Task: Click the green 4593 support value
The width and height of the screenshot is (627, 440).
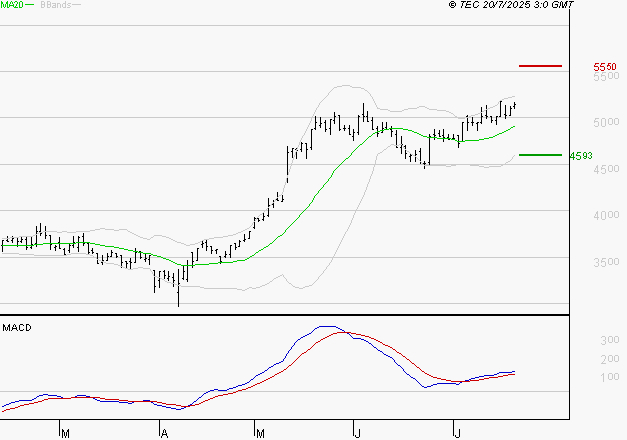Action: coord(581,156)
